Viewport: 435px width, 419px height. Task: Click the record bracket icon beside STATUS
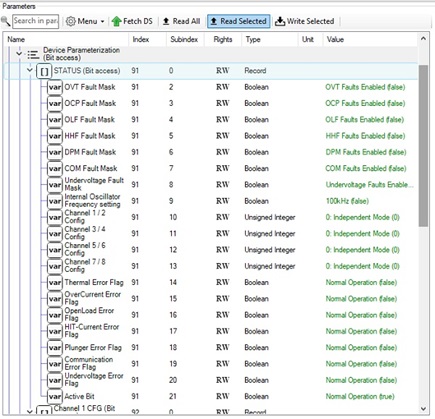pos(44,71)
